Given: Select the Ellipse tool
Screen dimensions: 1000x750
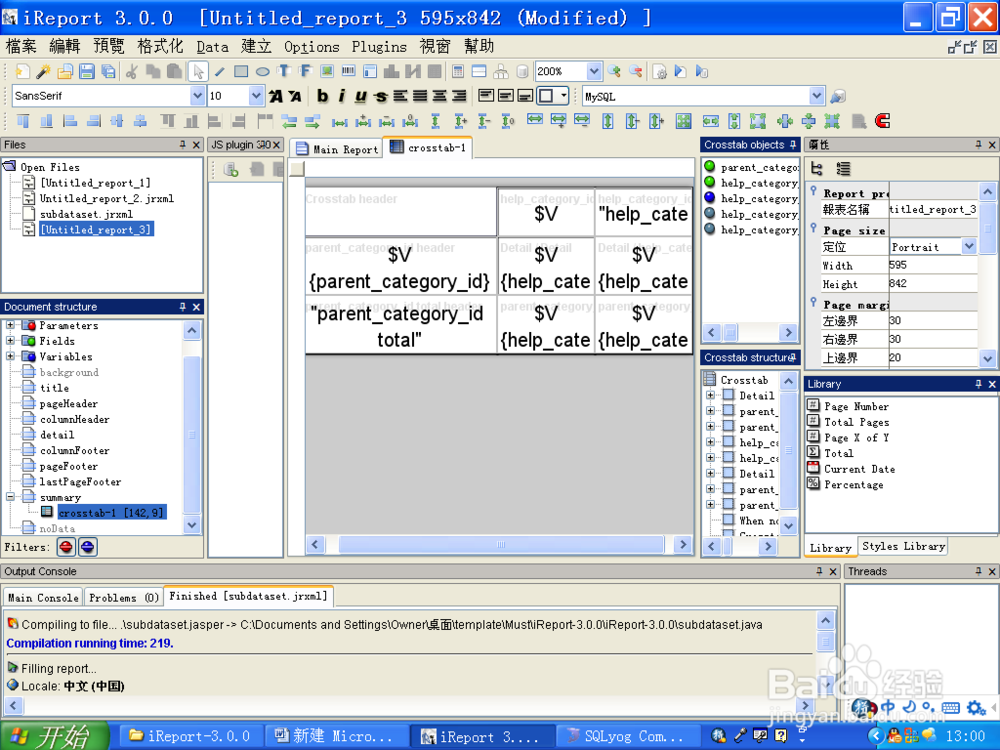Looking at the screenshot, I should click(262, 71).
